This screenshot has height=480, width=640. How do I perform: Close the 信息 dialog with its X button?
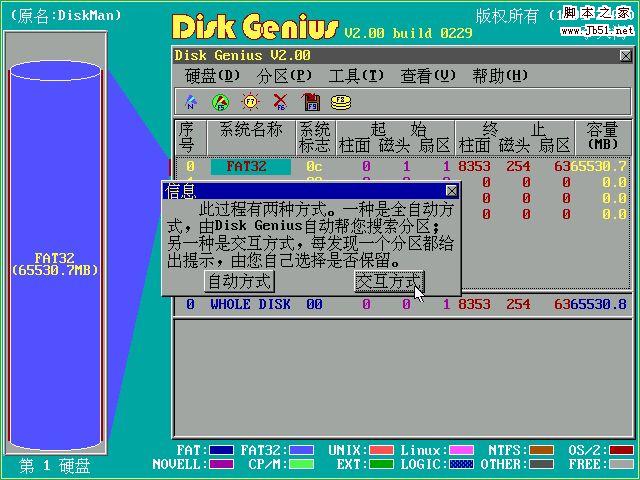coord(451,190)
